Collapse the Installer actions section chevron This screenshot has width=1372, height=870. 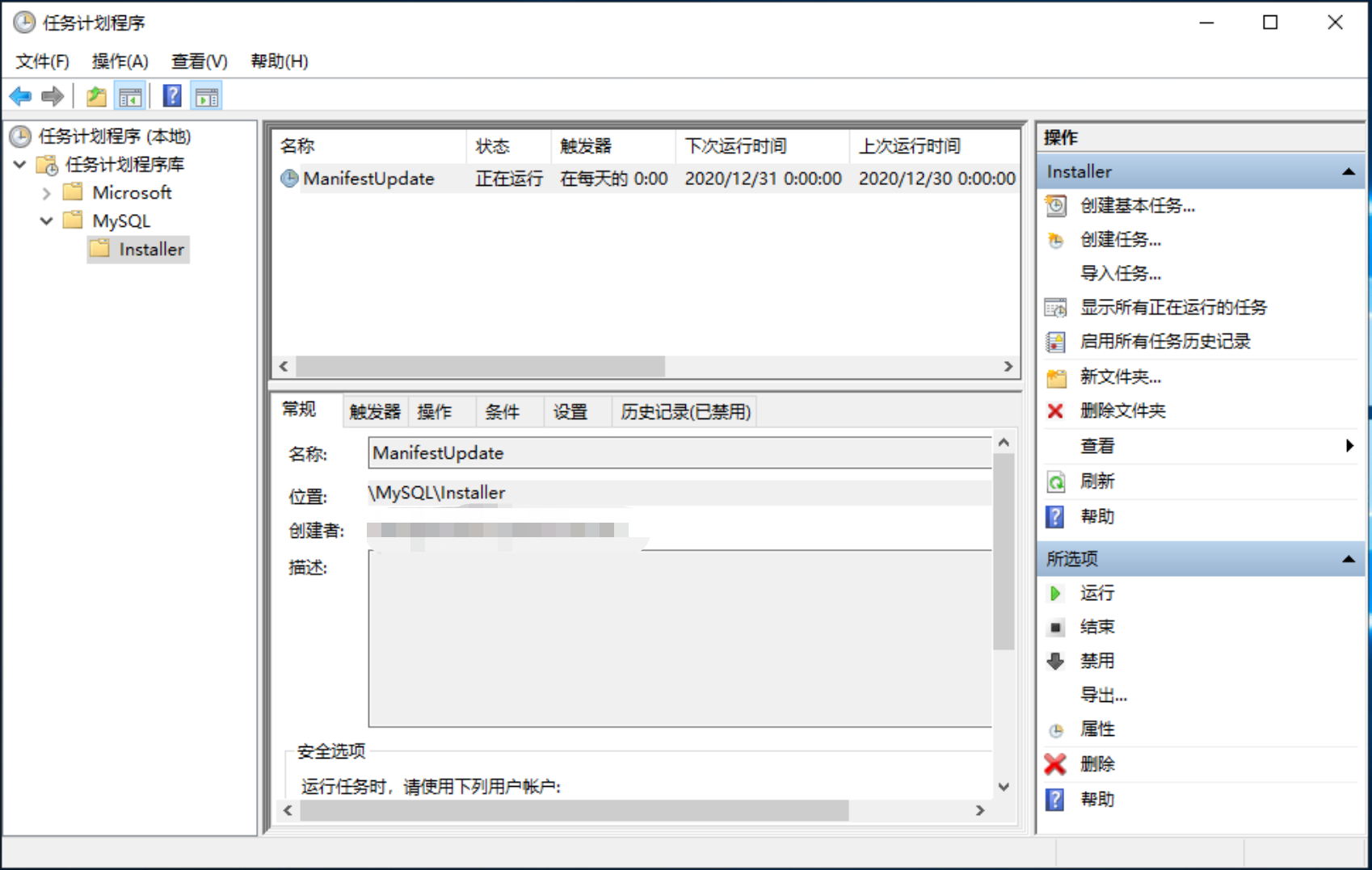point(1348,171)
